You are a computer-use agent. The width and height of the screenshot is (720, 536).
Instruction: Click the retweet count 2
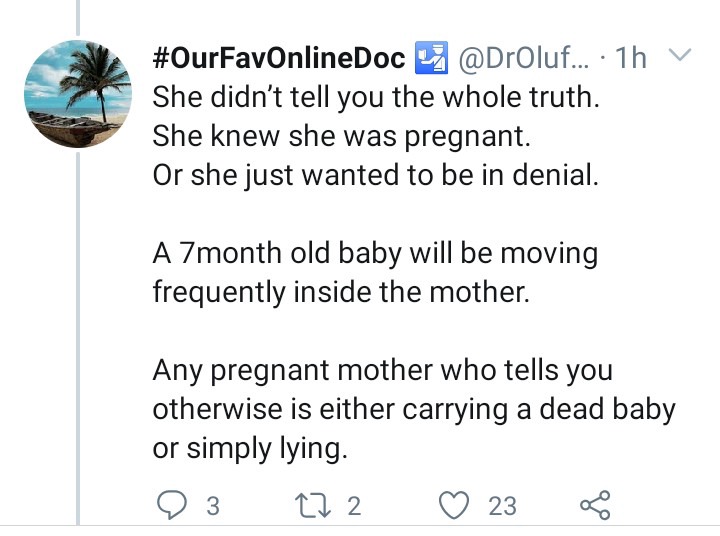[354, 506]
